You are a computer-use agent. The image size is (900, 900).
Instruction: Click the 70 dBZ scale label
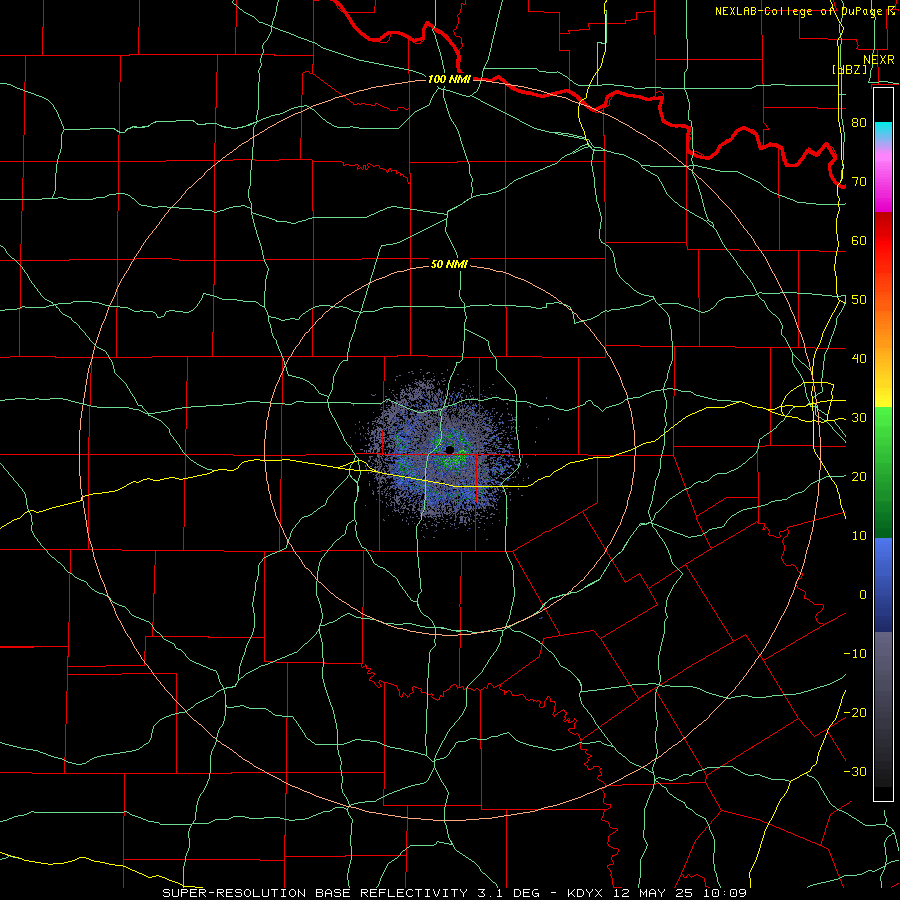[859, 181]
